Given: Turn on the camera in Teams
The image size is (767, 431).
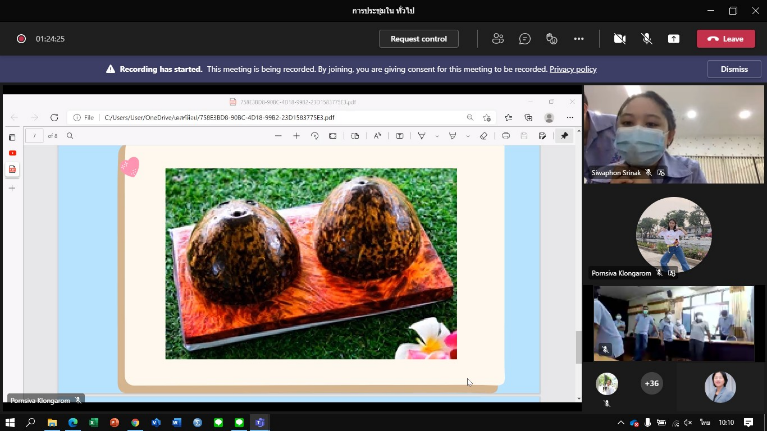Looking at the screenshot, I should tap(619, 39).
